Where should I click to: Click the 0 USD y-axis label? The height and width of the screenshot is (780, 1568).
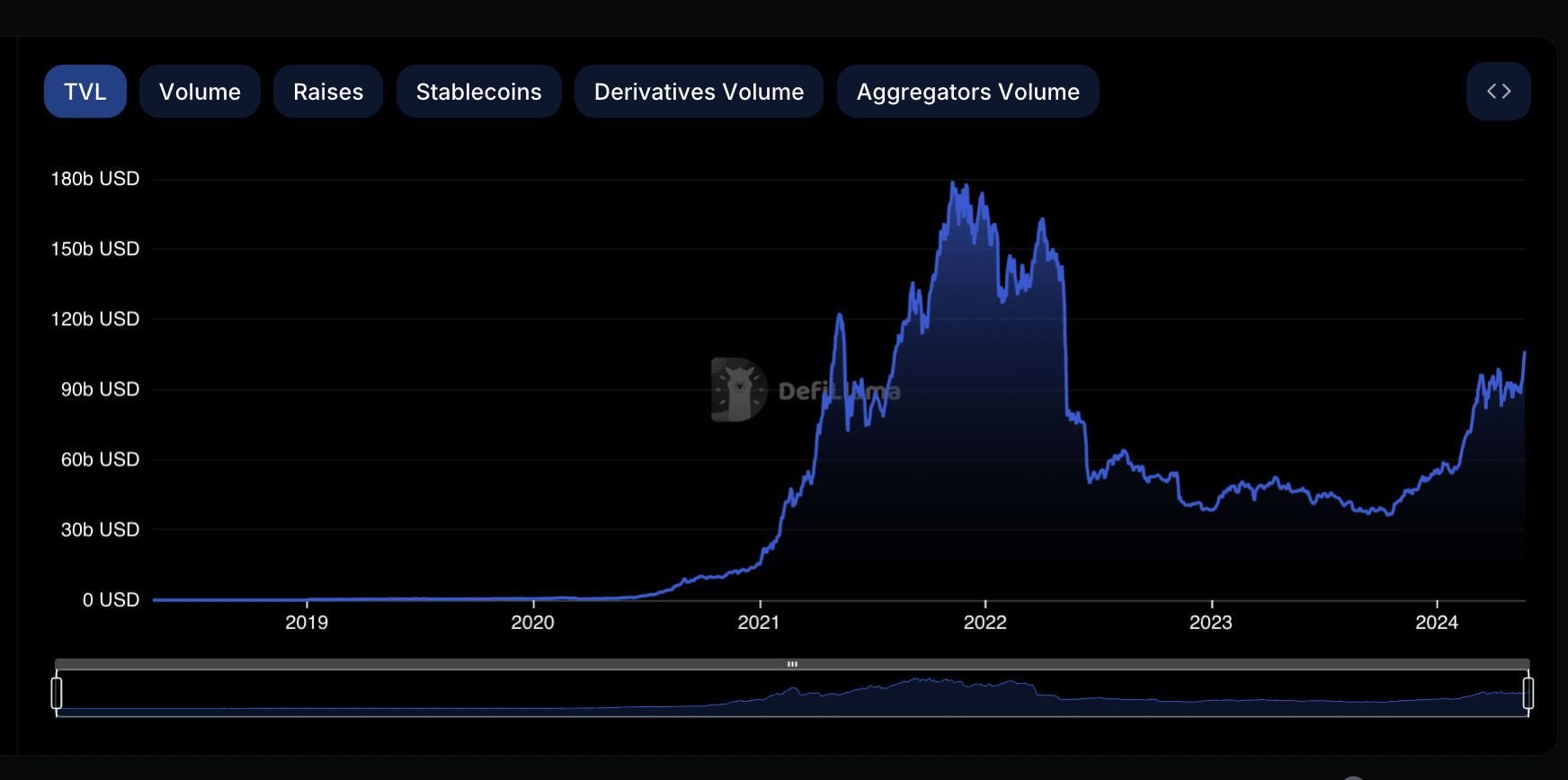point(111,599)
